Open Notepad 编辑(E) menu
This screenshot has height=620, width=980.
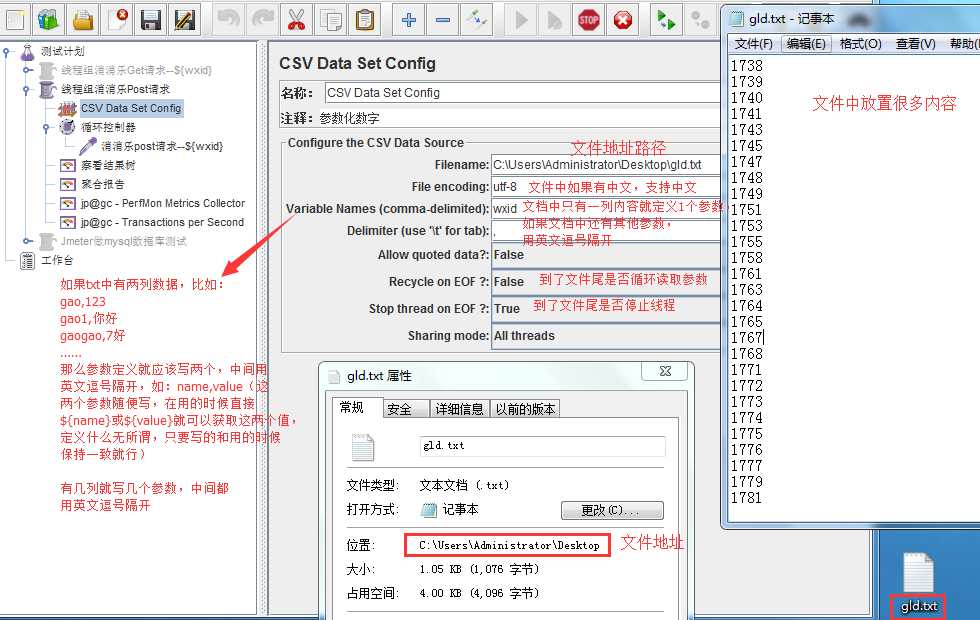806,44
